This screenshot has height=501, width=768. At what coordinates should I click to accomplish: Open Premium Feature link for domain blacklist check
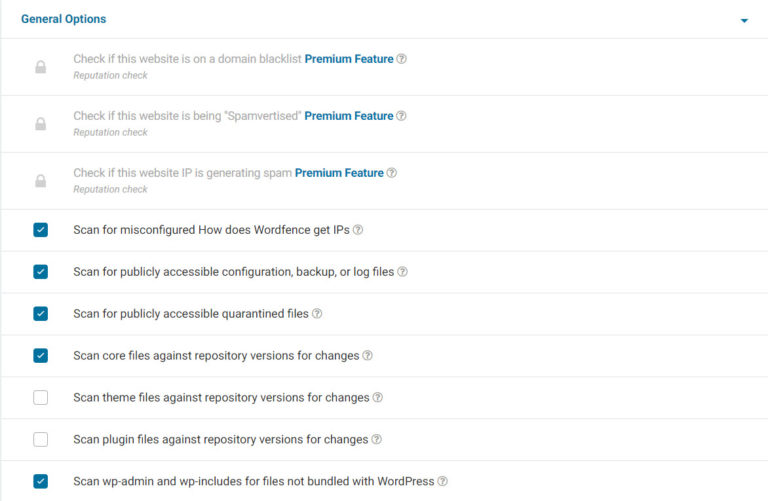click(349, 59)
